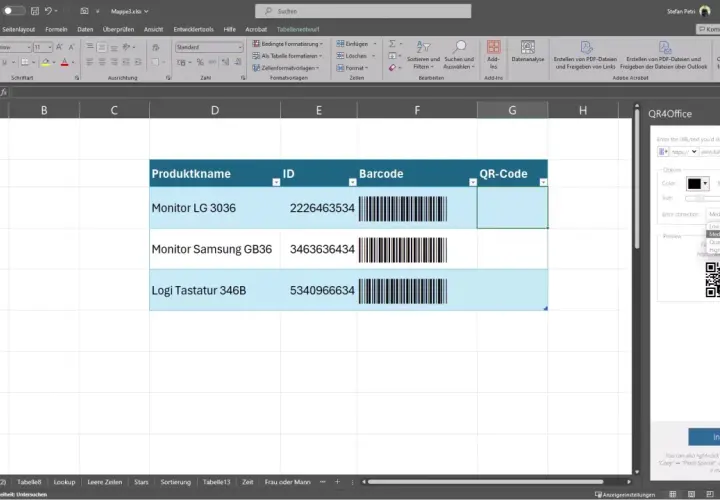Open the Ansicht ribbon tab
This screenshot has width=720, height=500.
tap(153, 29)
